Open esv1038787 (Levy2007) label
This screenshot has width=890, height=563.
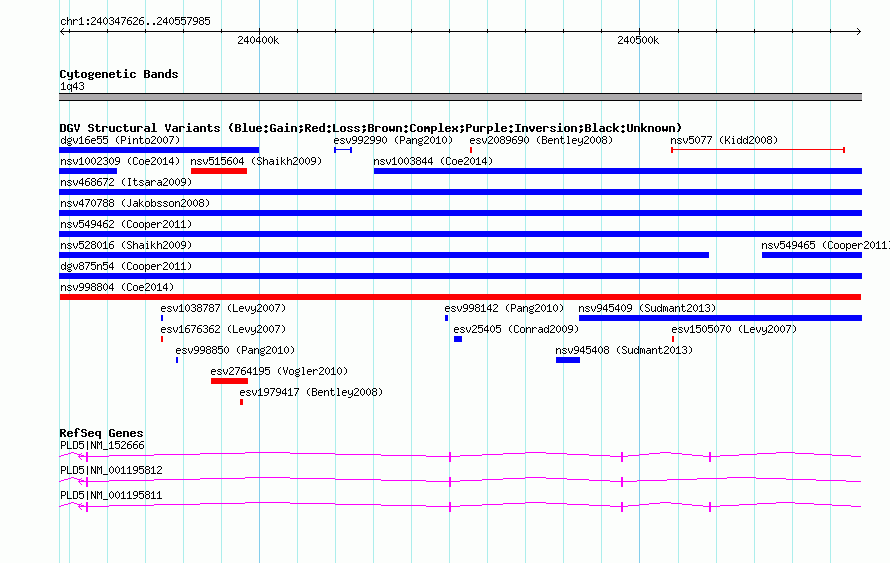point(223,308)
